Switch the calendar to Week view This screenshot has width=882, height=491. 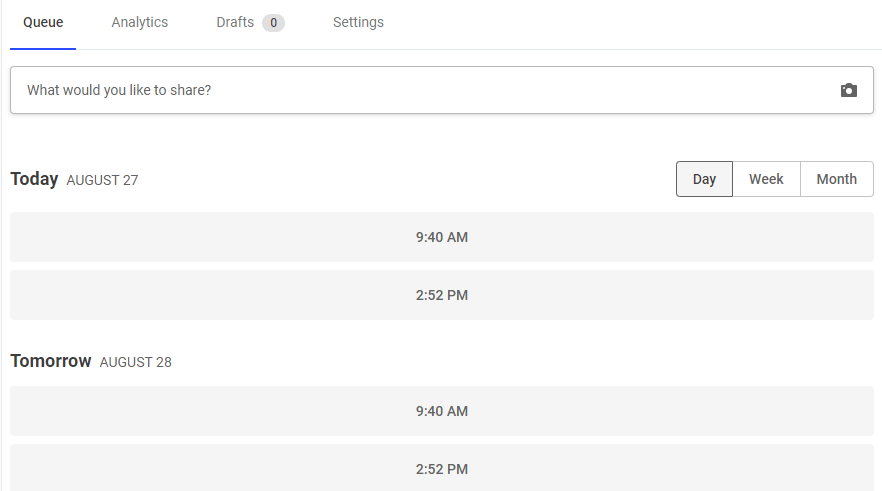[x=766, y=179]
